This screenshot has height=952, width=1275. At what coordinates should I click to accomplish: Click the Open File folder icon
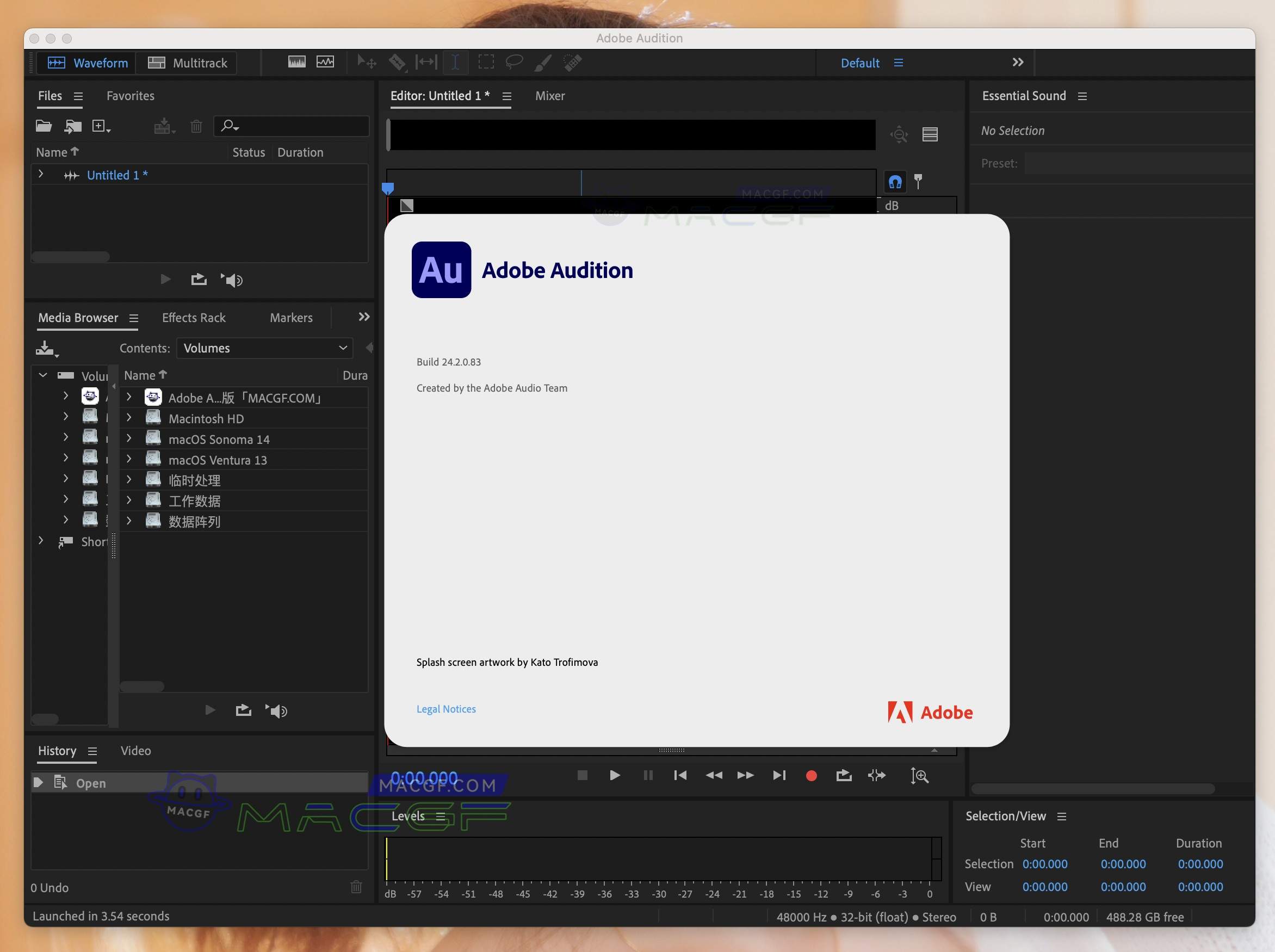pyautogui.click(x=44, y=126)
